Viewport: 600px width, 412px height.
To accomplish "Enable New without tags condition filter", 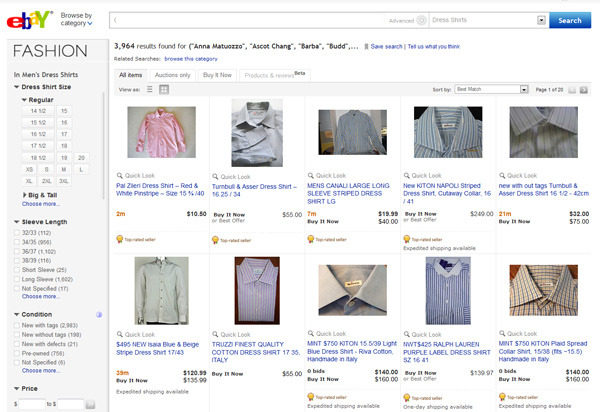I will click(x=17, y=335).
